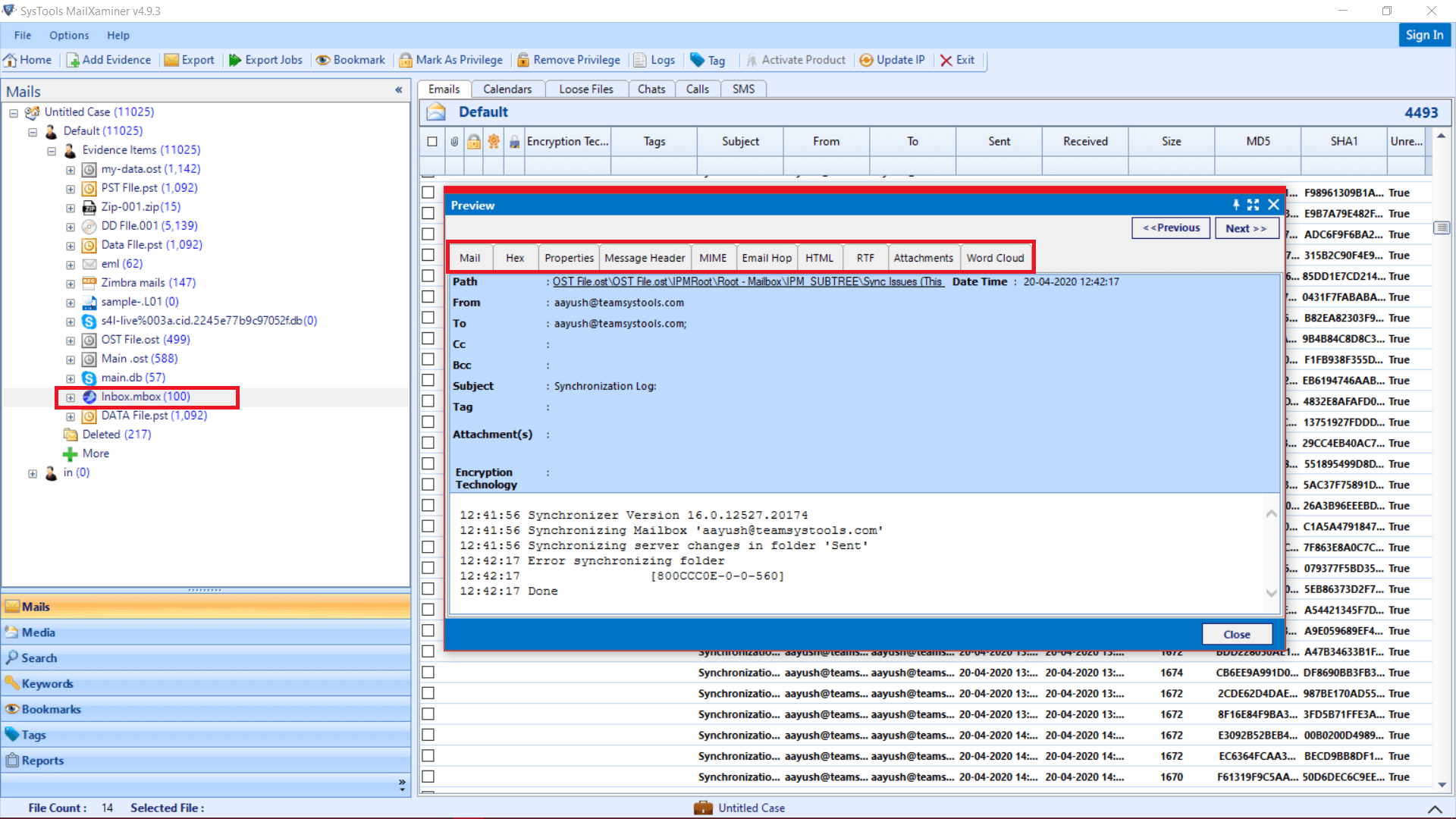Click the Close button in Preview
Screen dimensions: 1456x819
pyautogui.click(x=1237, y=635)
